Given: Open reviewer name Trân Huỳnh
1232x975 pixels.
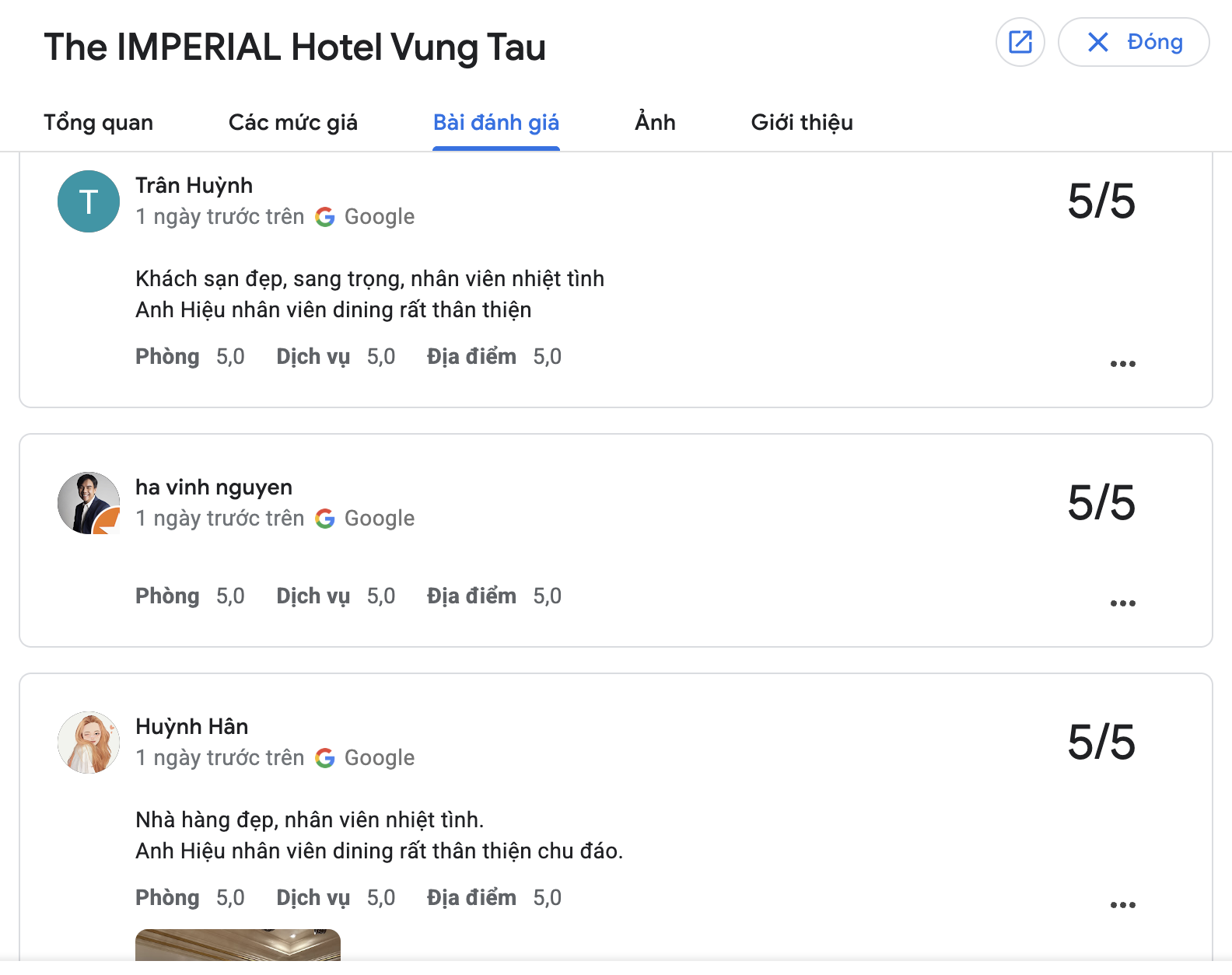Looking at the screenshot, I should point(194,185).
